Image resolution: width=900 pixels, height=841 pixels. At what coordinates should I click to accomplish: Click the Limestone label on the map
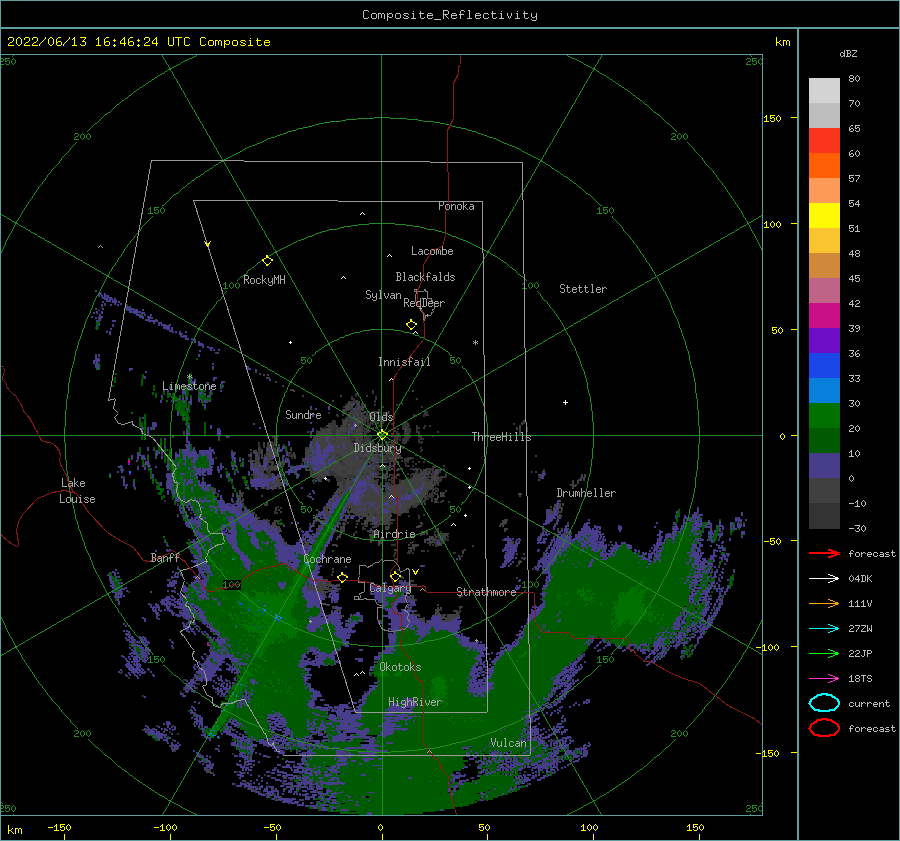189,386
